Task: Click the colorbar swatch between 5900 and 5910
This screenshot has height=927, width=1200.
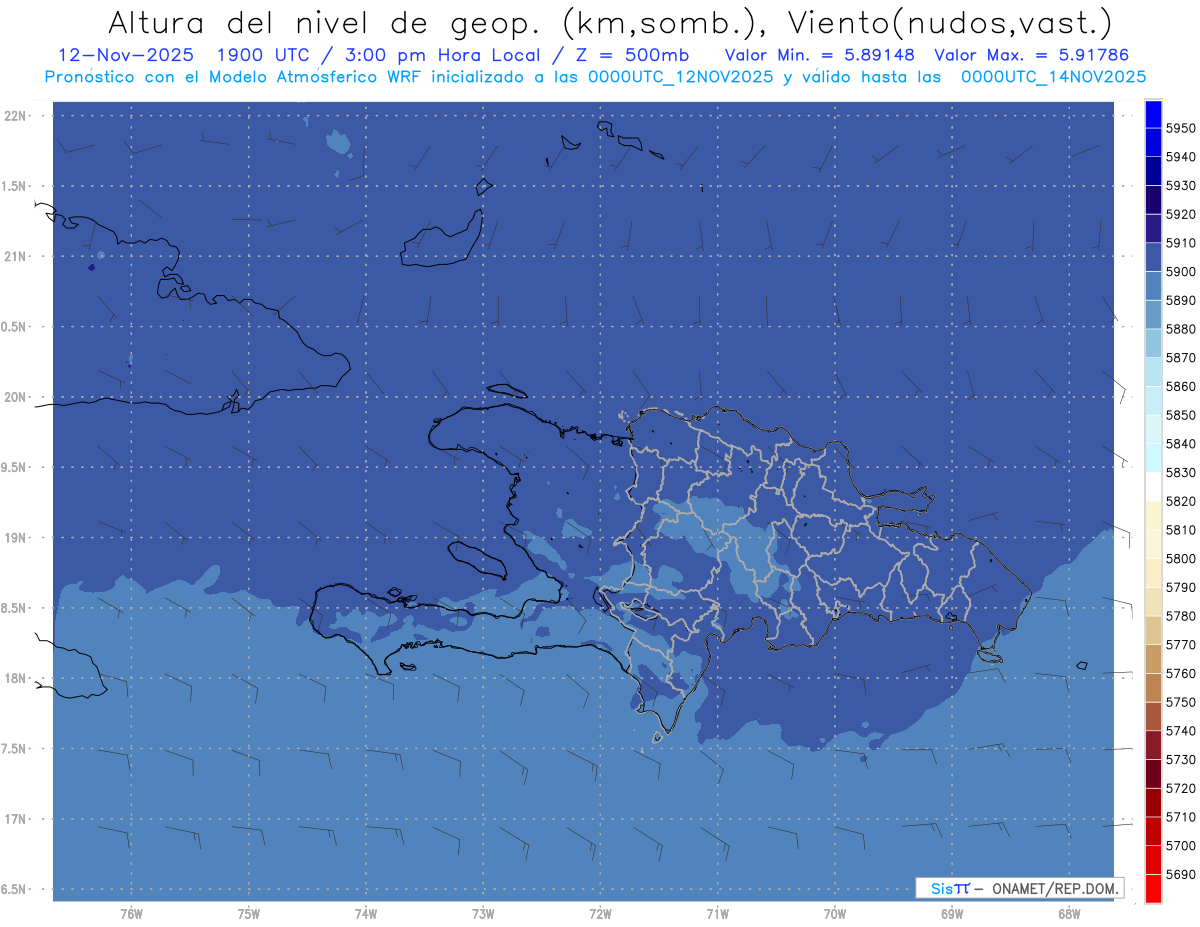Action: 1153,258
